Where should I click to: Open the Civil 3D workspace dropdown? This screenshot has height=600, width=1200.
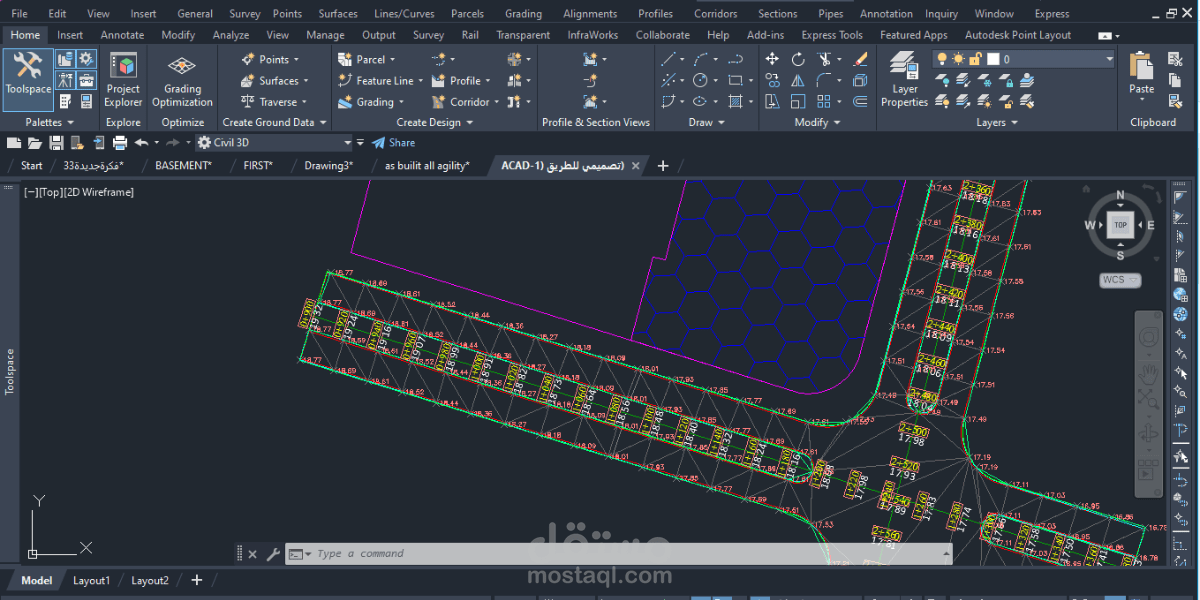coord(275,143)
